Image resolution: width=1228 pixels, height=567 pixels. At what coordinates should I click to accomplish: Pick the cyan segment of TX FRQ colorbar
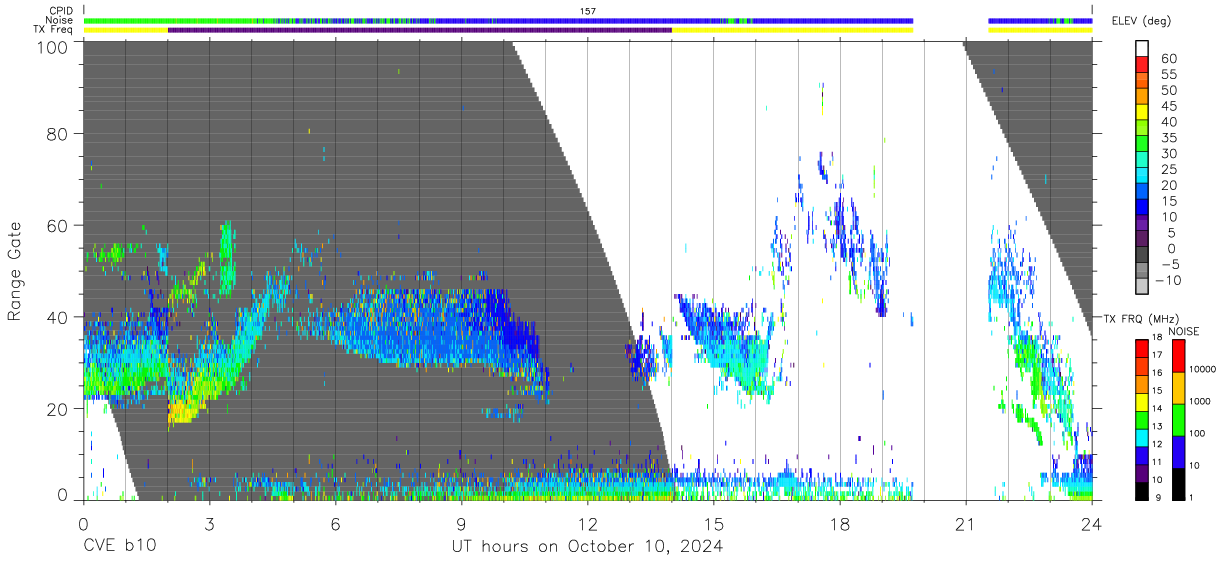pos(1142,438)
